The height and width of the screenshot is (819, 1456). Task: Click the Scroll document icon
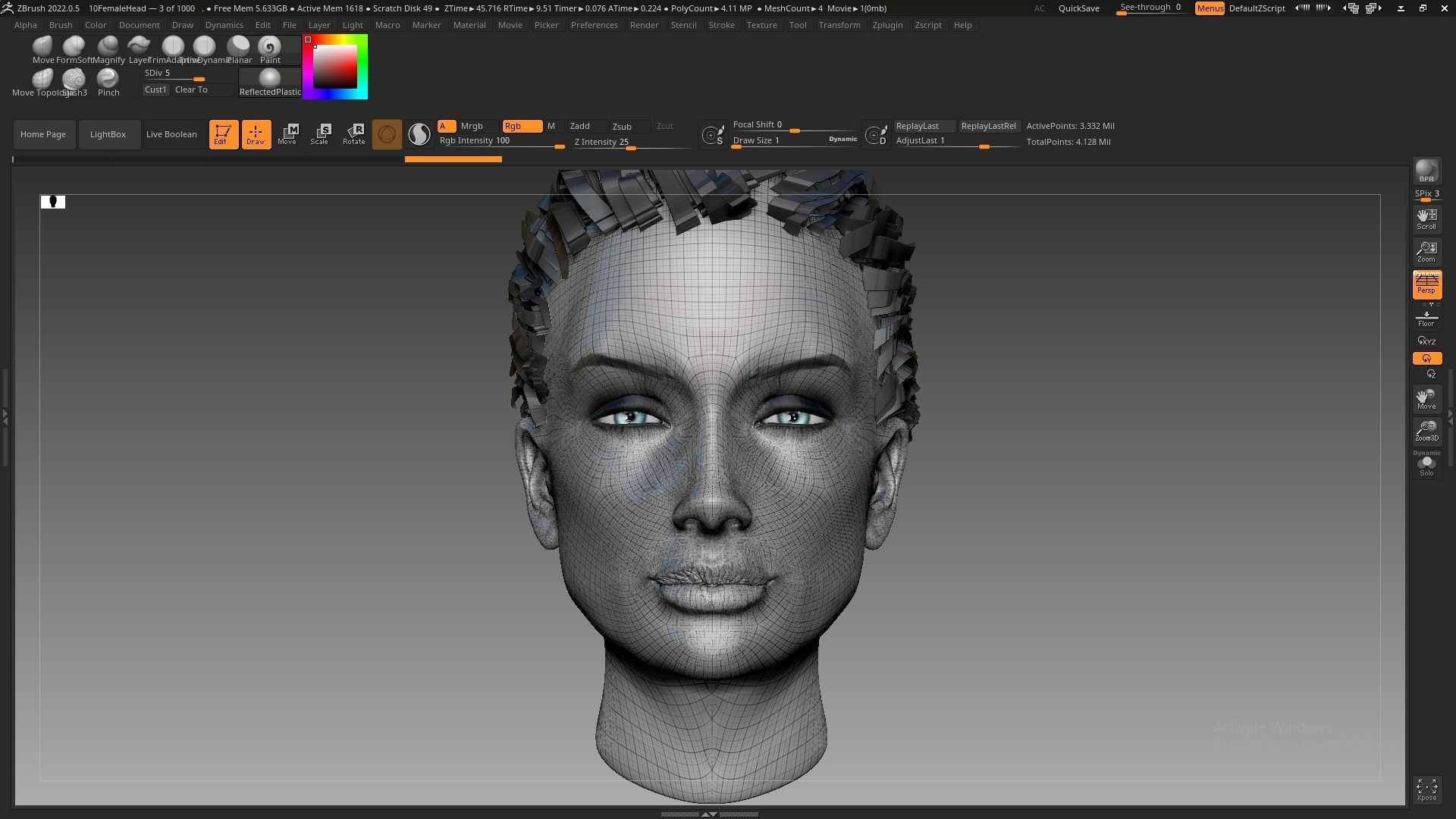coord(1426,219)
